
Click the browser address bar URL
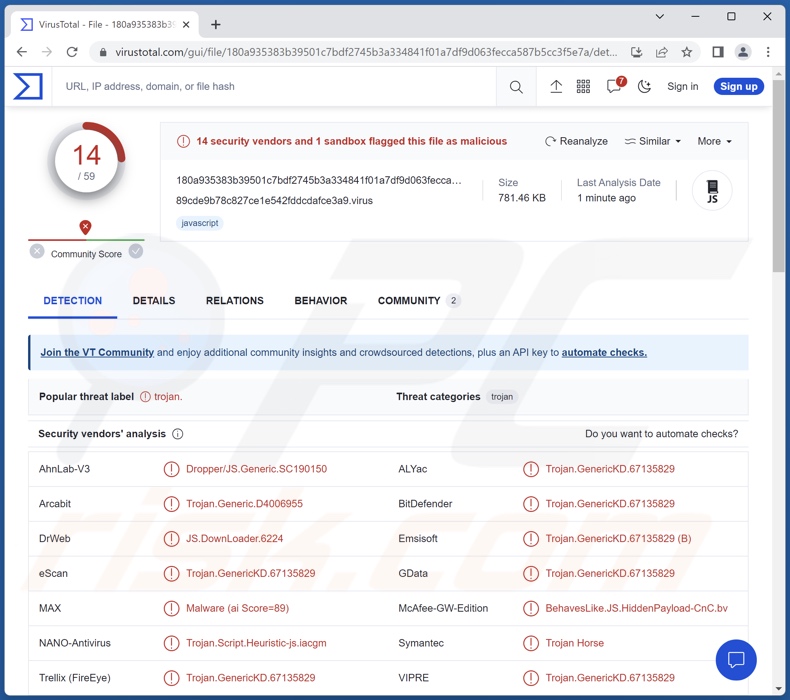pos(366,52)
